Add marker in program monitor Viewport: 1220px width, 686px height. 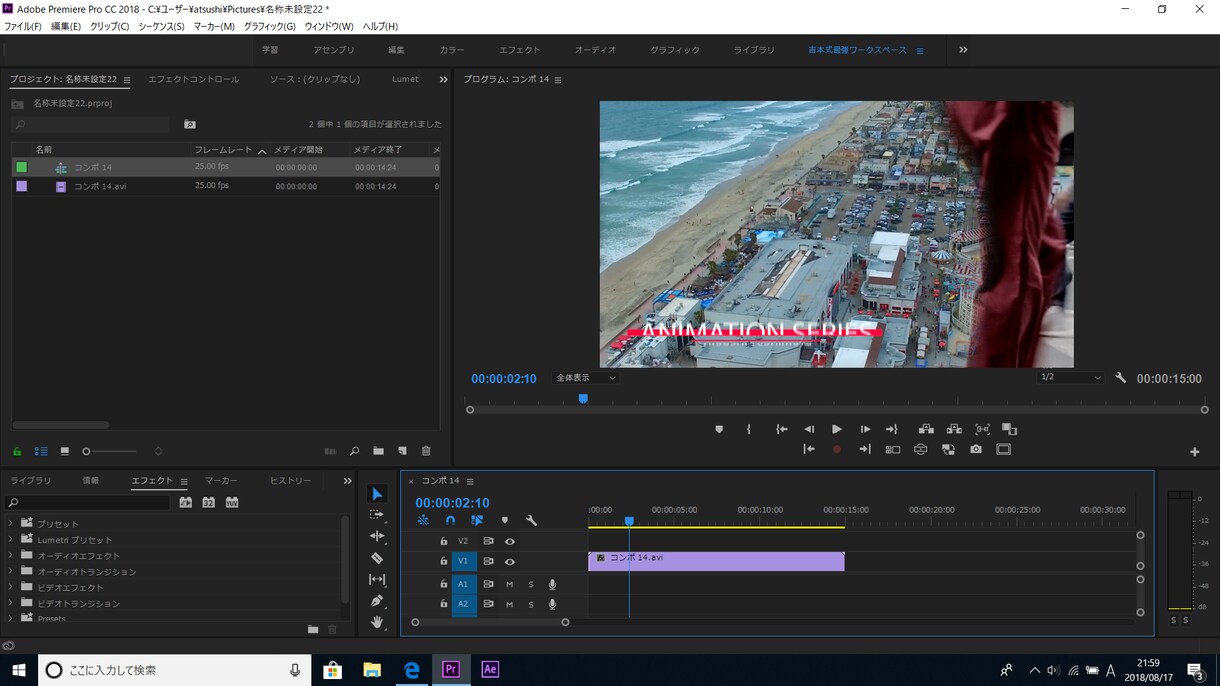click(719, 429)
